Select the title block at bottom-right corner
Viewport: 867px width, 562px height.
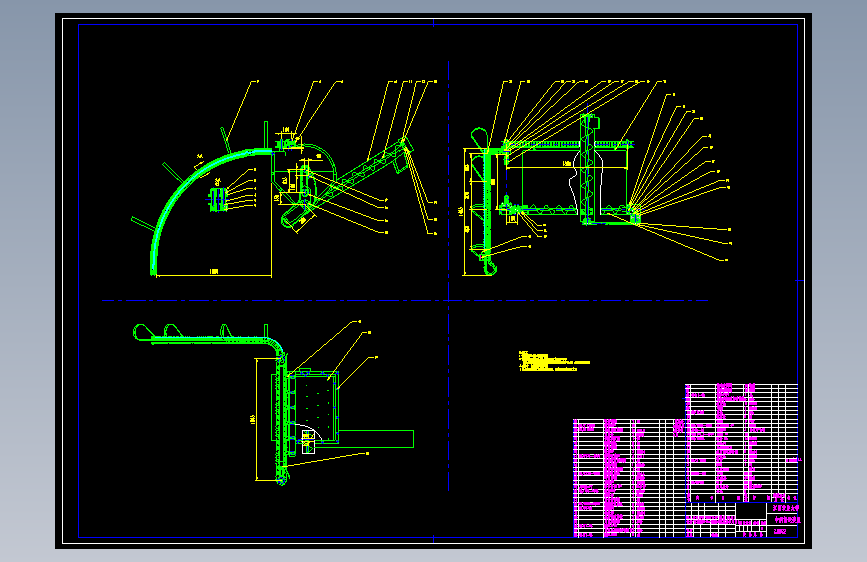click(742, 520)
